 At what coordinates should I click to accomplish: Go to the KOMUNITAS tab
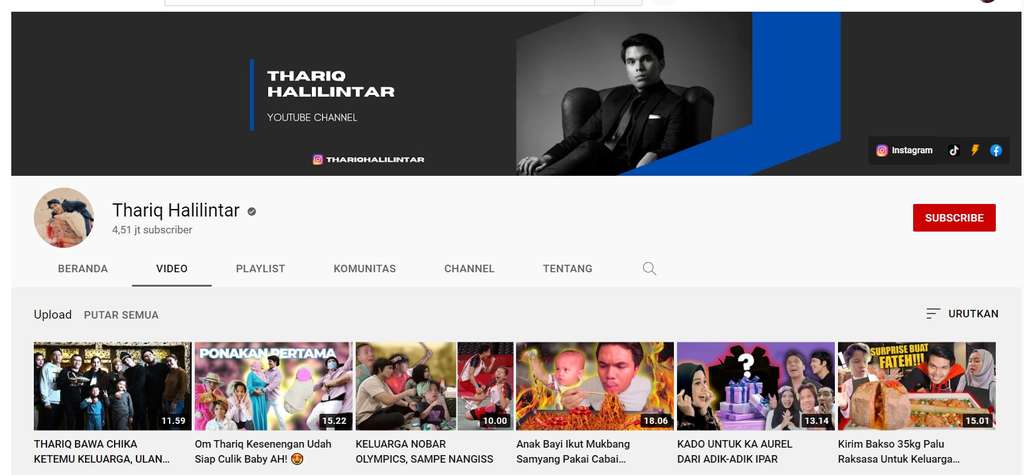click(x=364, y=269)
